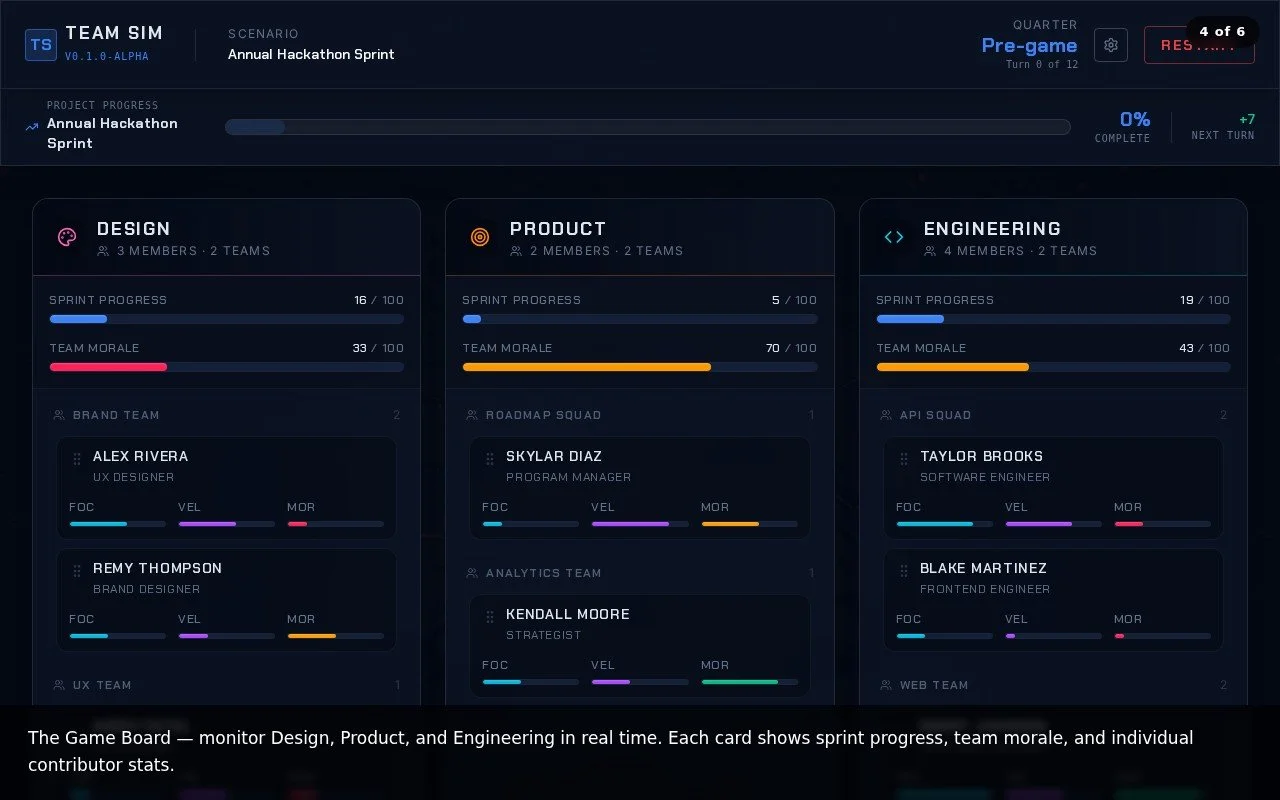Click the Design '16 / 100' sprint value
Image resolution: width=1280 pixels, height=800 pixels.
(379, 300)
